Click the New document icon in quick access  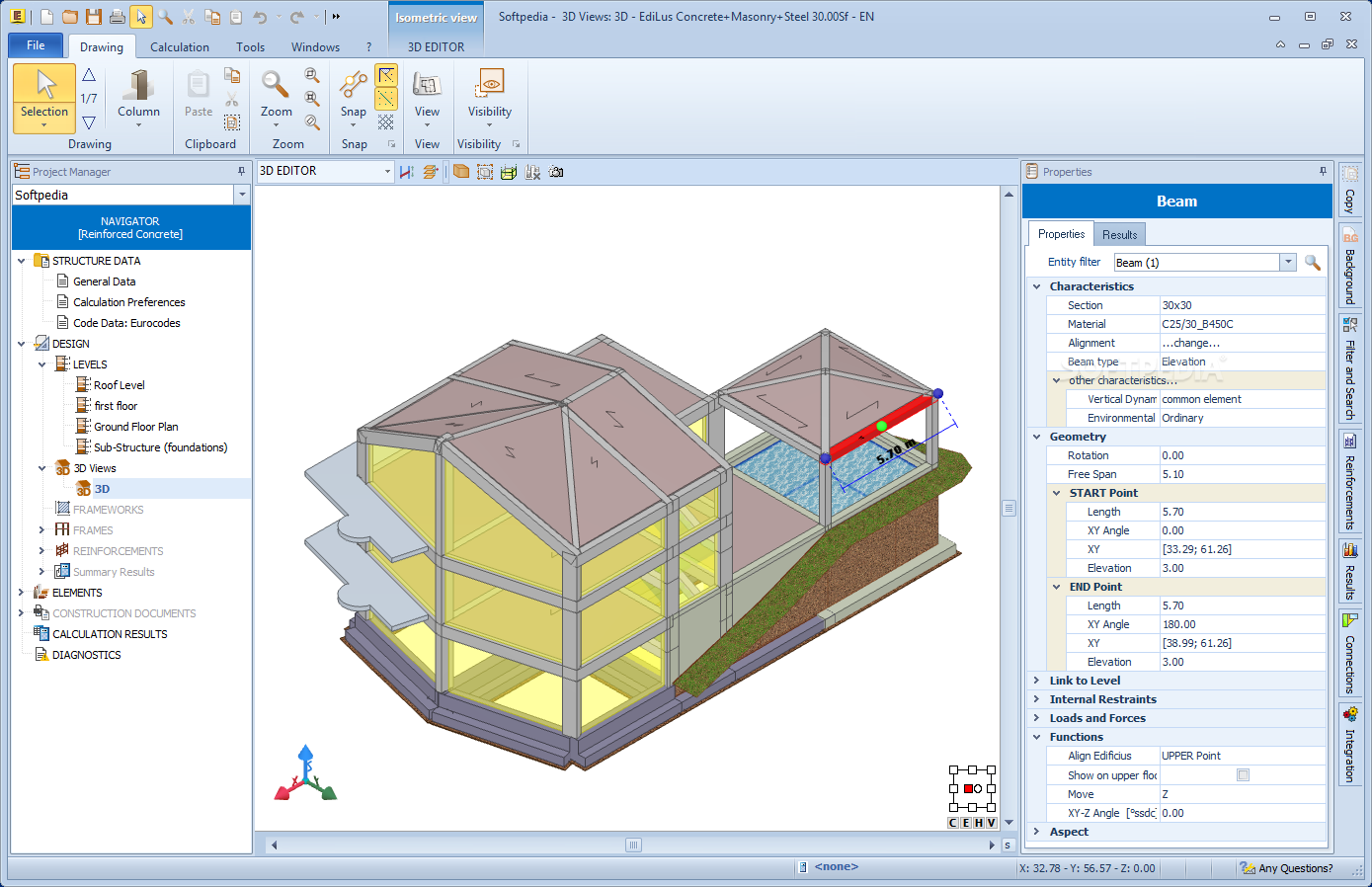pyautogui.click(x=46, y=17)
